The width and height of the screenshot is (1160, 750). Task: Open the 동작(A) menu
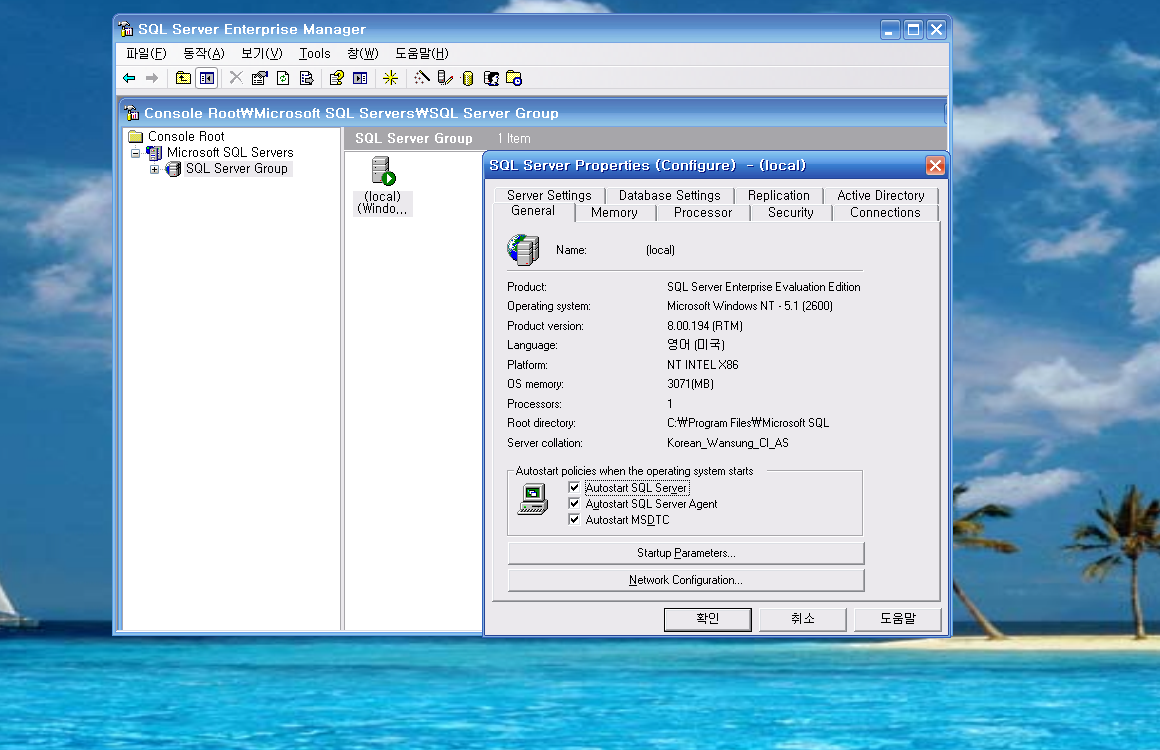coord(203,53)
